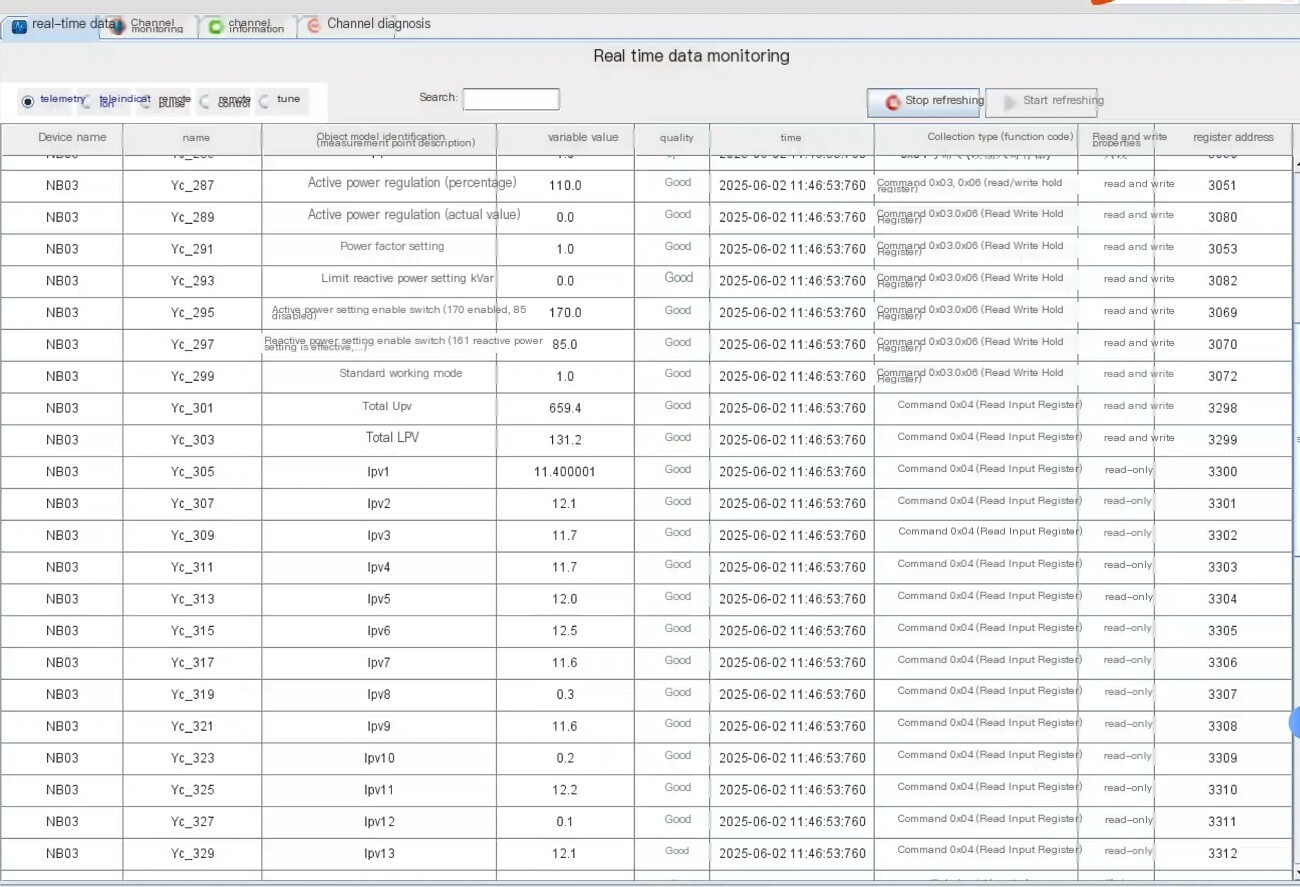Image resolution: width=1300 pixels, height=887 pixels.
Task: Select the telemetry radio button
Action: coord(28,101)
